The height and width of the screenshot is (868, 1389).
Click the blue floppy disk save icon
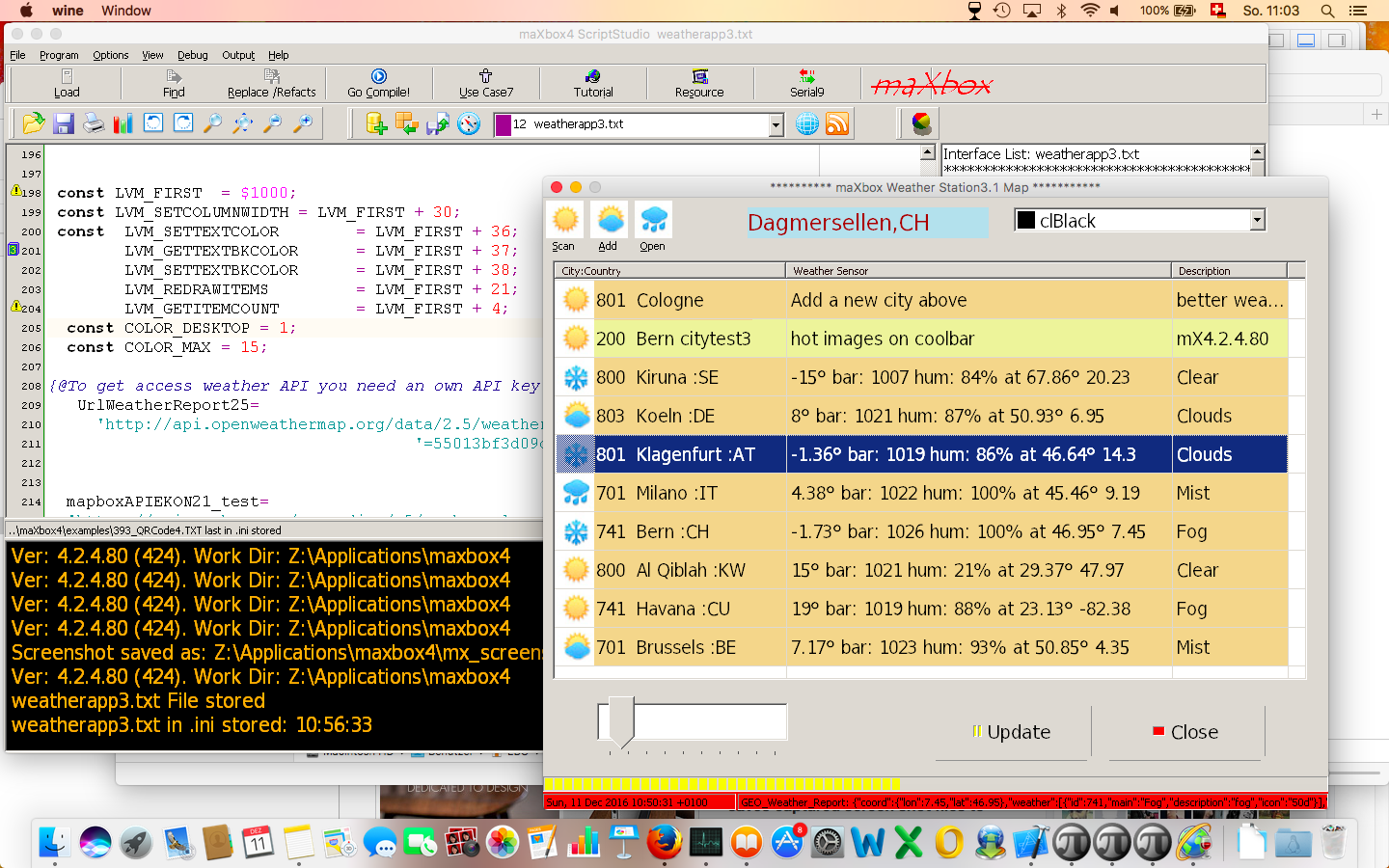(64, 123)
